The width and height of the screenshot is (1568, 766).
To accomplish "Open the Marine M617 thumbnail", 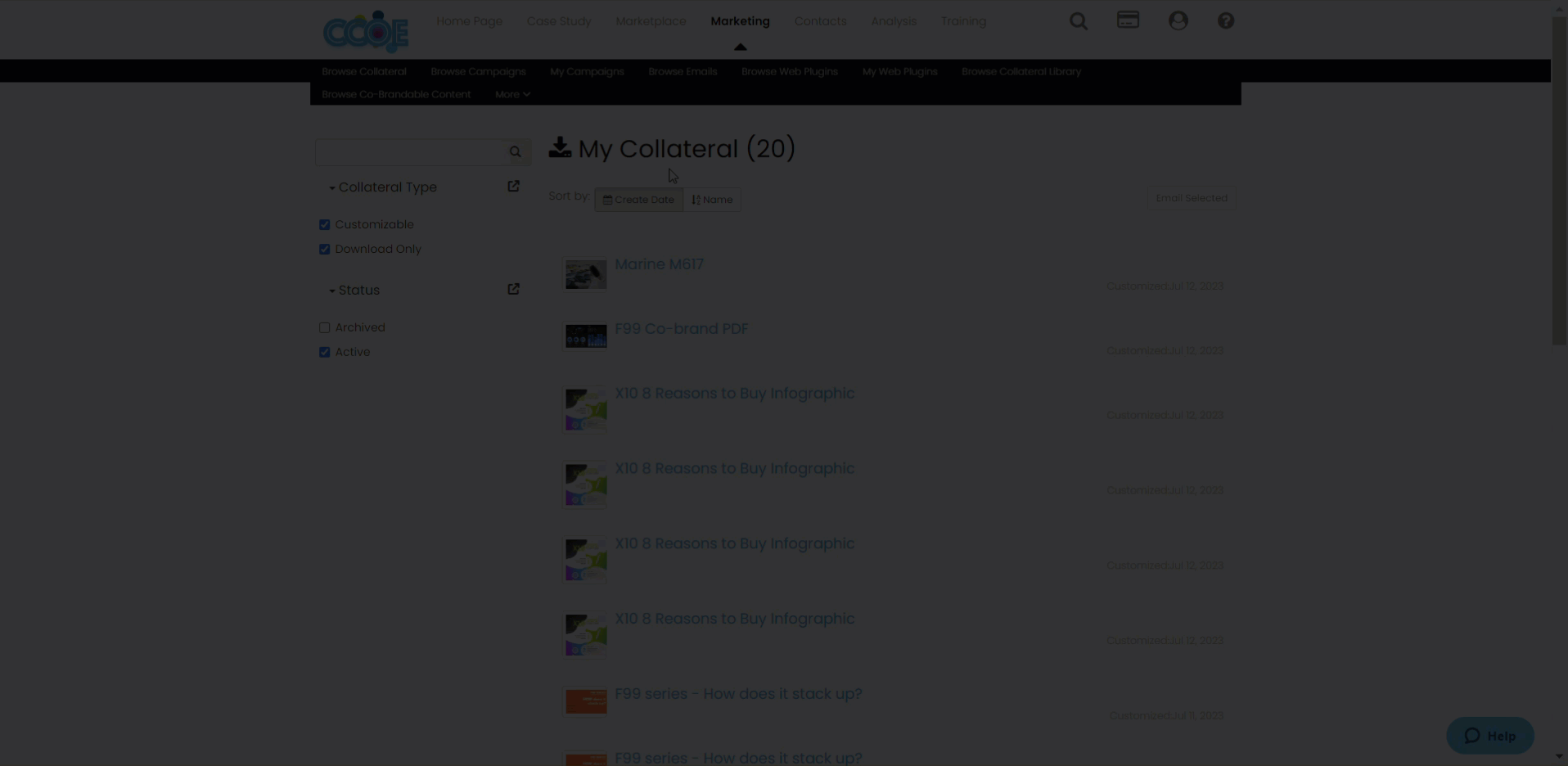I will point(586,274).
